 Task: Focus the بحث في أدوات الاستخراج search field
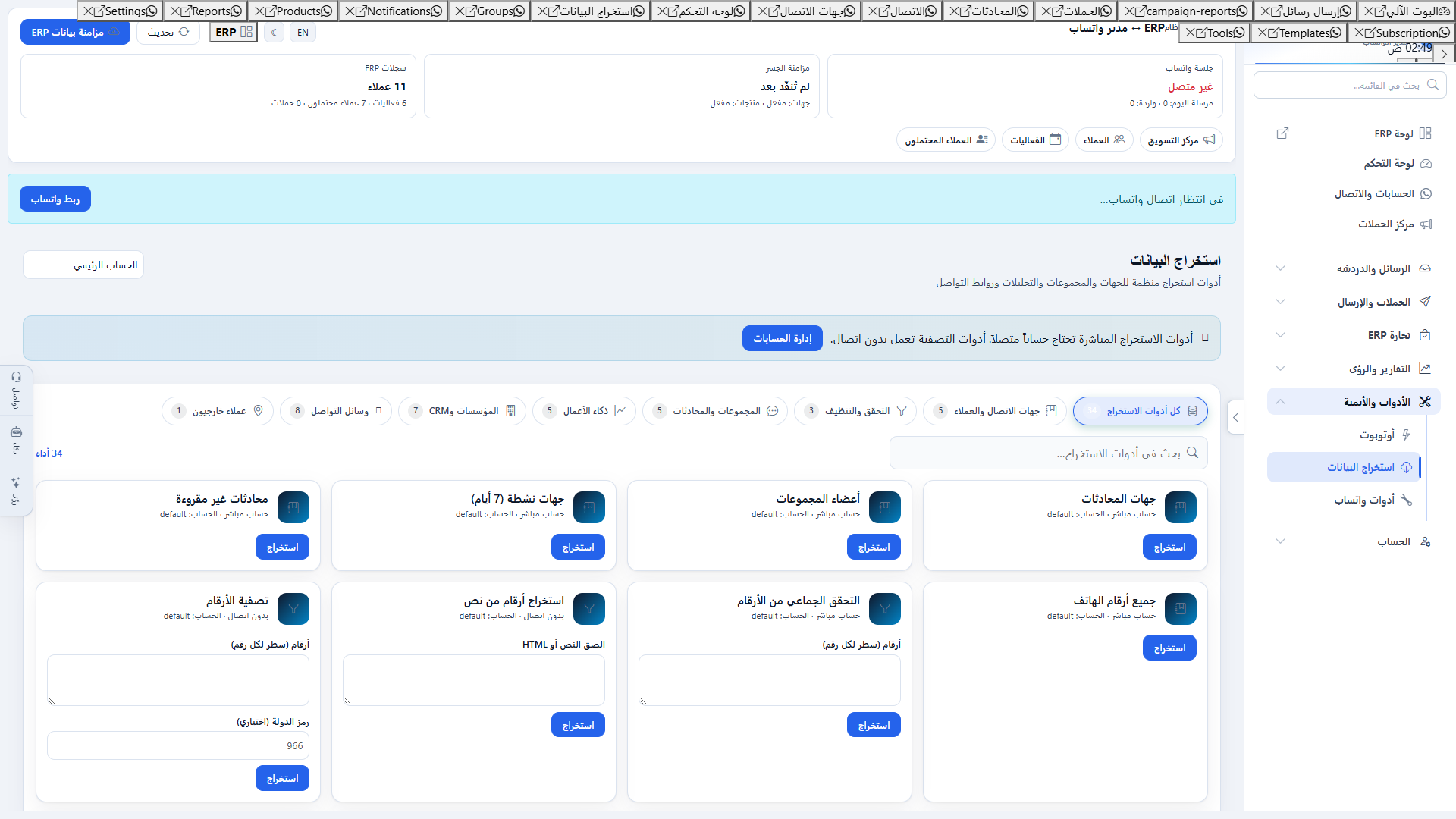(x=1049, y=453)
